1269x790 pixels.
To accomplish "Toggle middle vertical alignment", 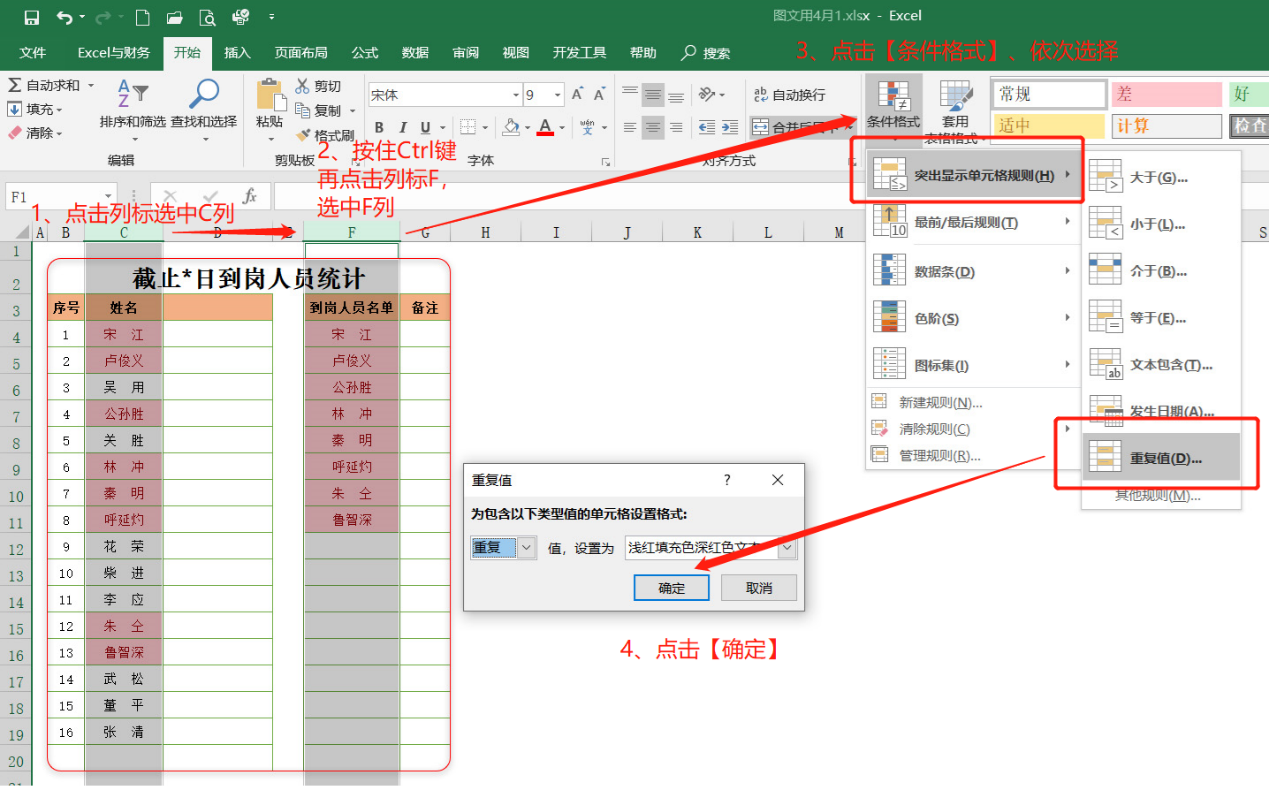I will click(x=653, y=95).
